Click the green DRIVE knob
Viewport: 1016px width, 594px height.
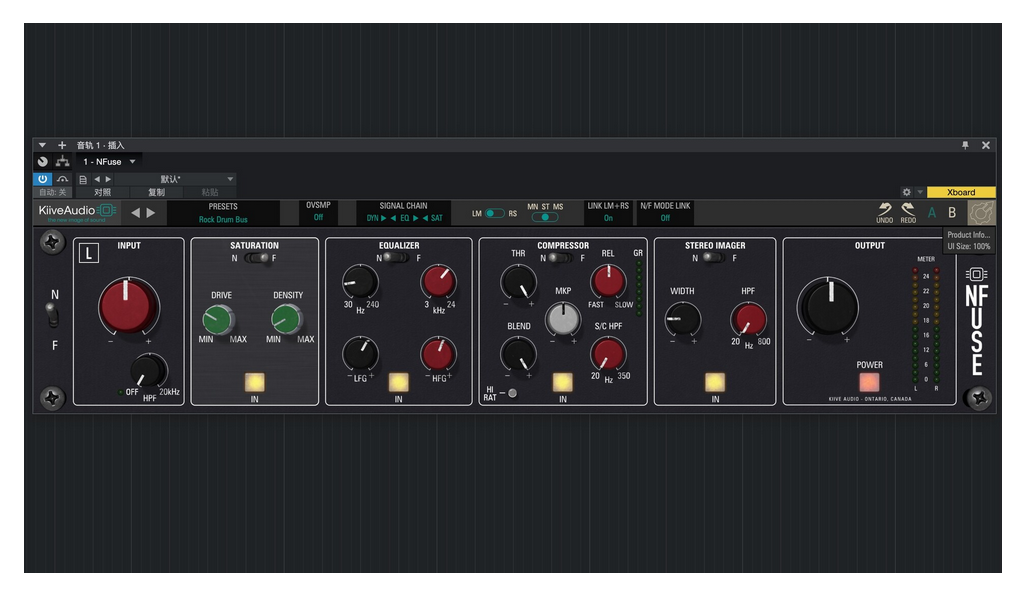pyautogui.click(x=218, y=319)
